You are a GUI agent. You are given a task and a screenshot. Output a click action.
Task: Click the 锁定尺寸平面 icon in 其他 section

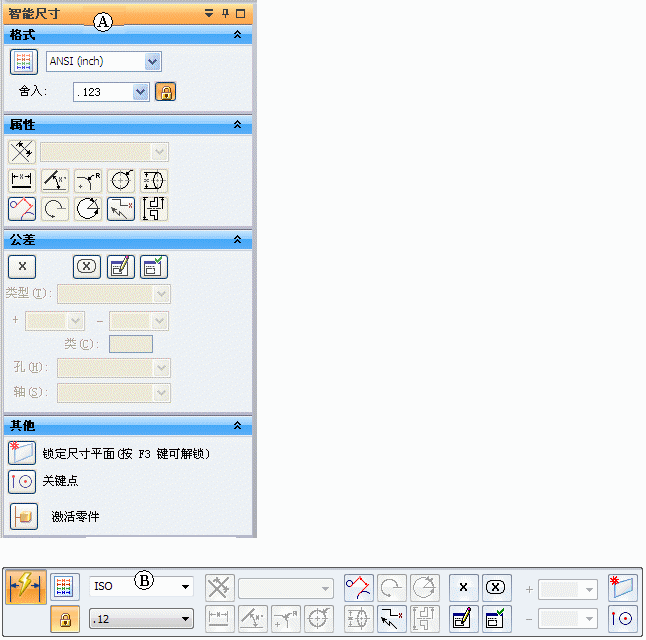pyautogui.click(x=21, y=452)
